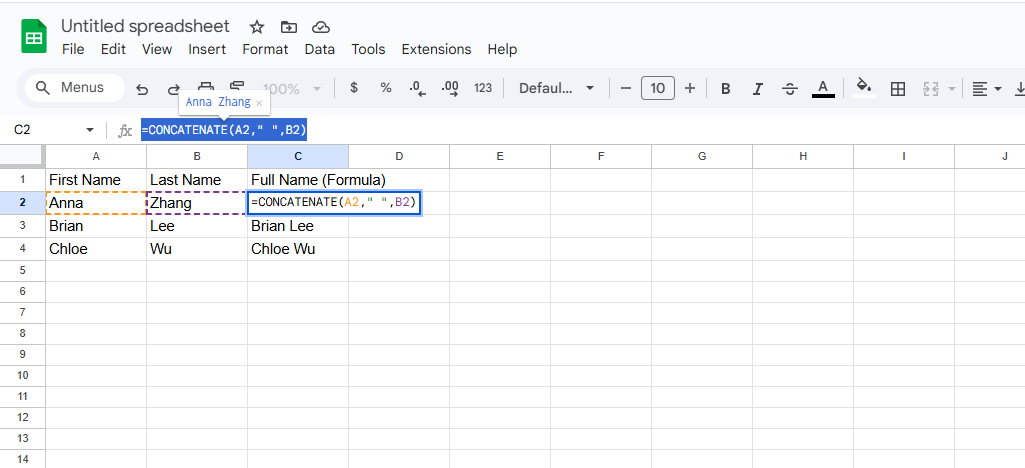The height and width of the screenshot is (468, 1025).
Task: Toggle bold formatting
Action: (x=726, y=88)
